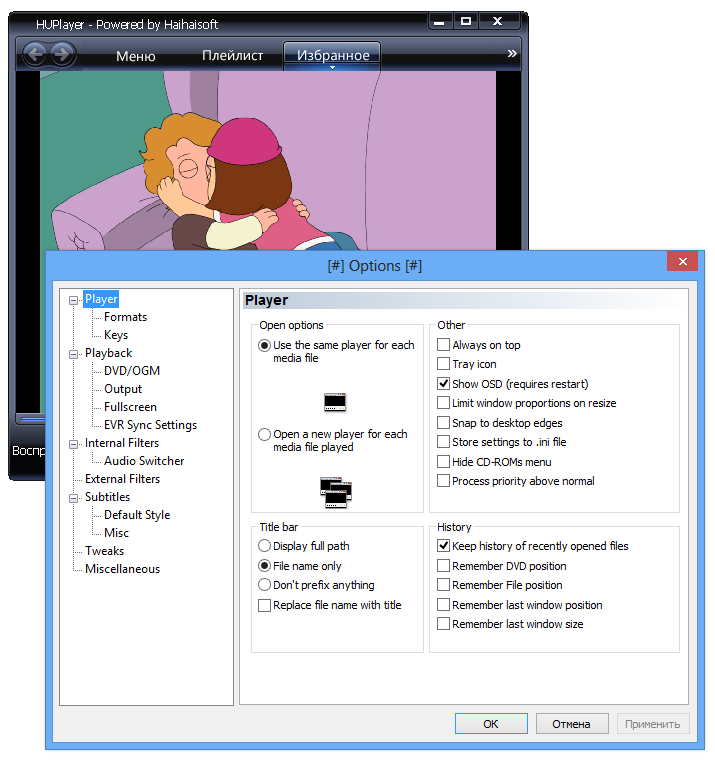Open the DVD/OGM options page
Viewport: 715px width, 765px height.
[132, 371]
